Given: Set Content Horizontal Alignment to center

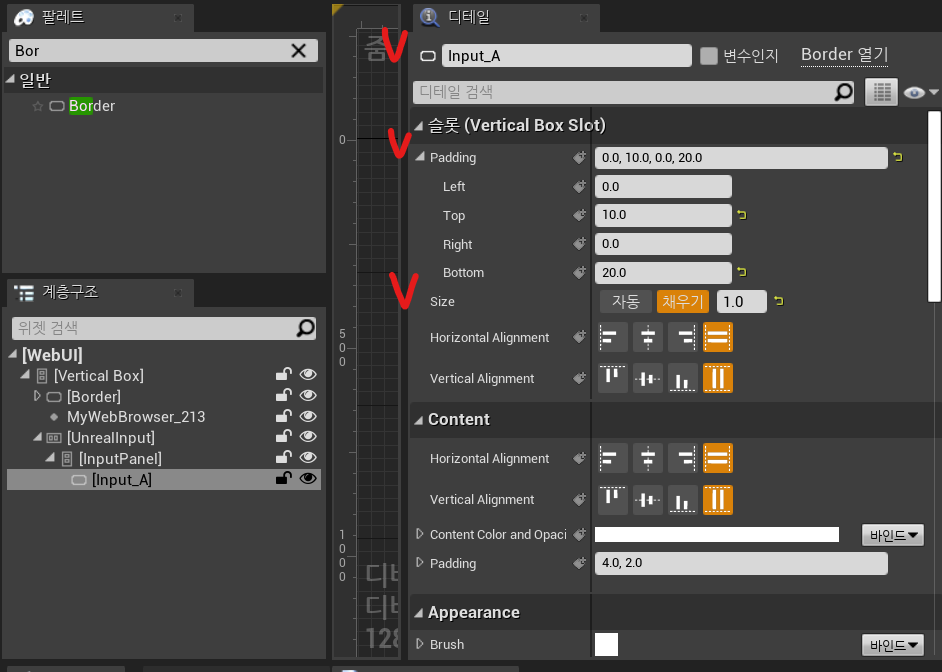Looking at the screenshot, I should point(649,458).
